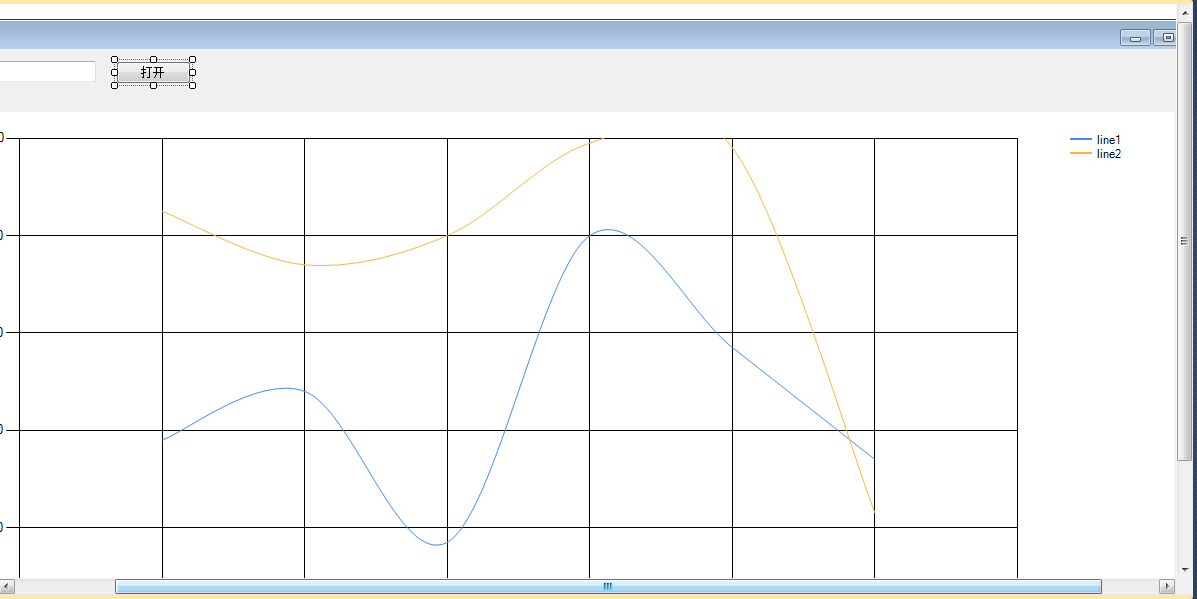Click the vertical scrollbar up arrow

1186,13
